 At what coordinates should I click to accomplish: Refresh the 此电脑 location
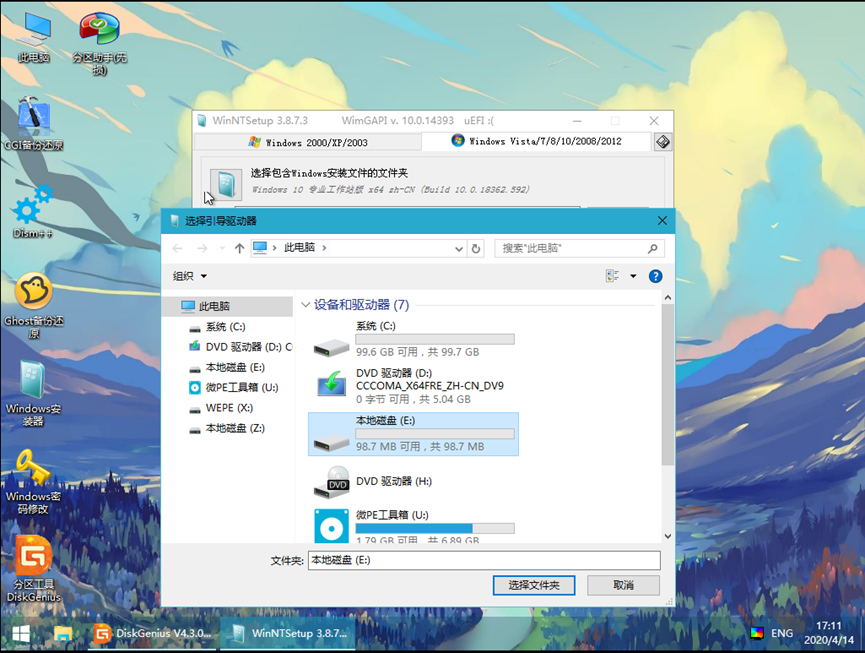pos(476,249)
